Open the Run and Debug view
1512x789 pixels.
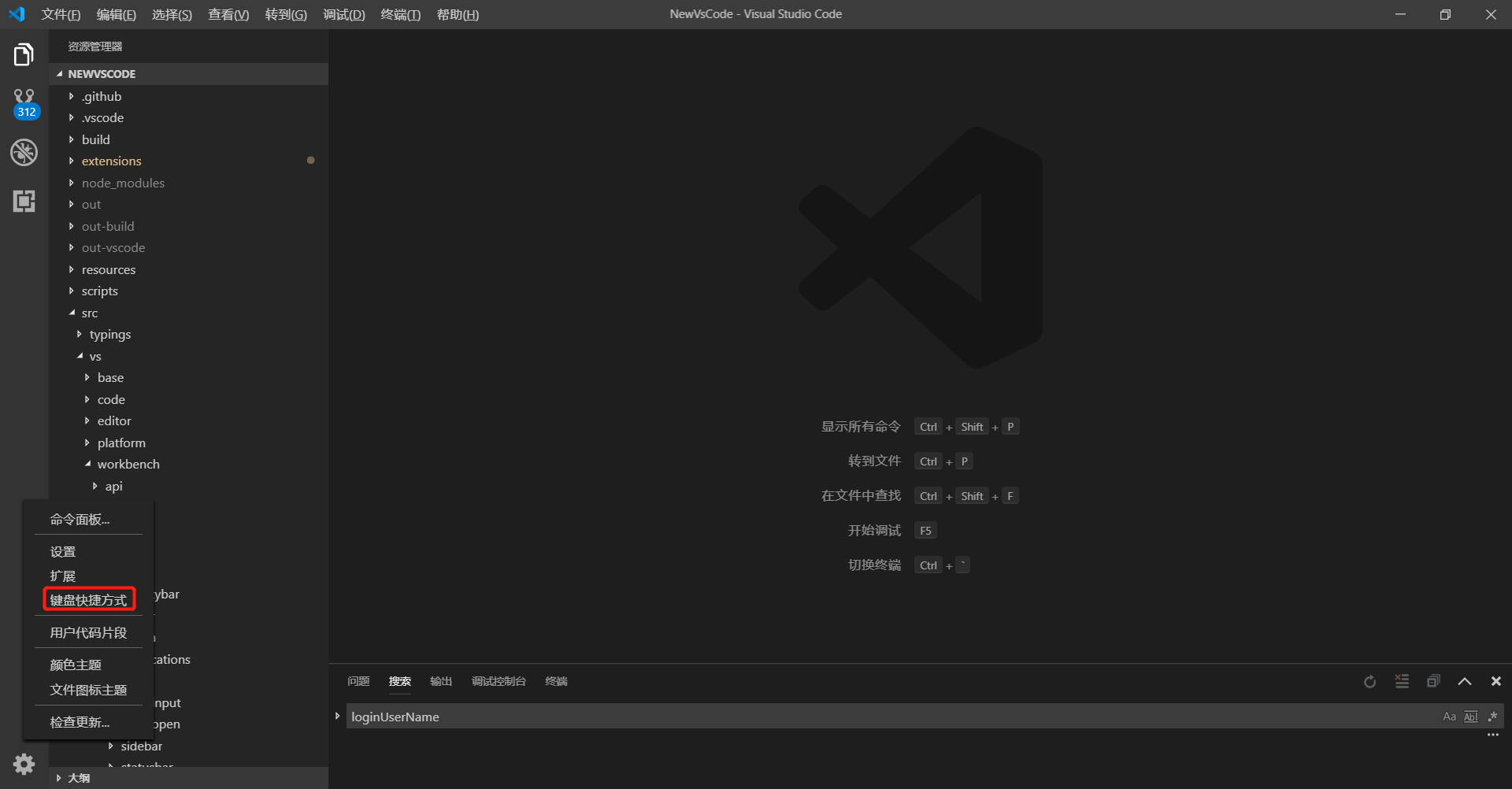24,152
